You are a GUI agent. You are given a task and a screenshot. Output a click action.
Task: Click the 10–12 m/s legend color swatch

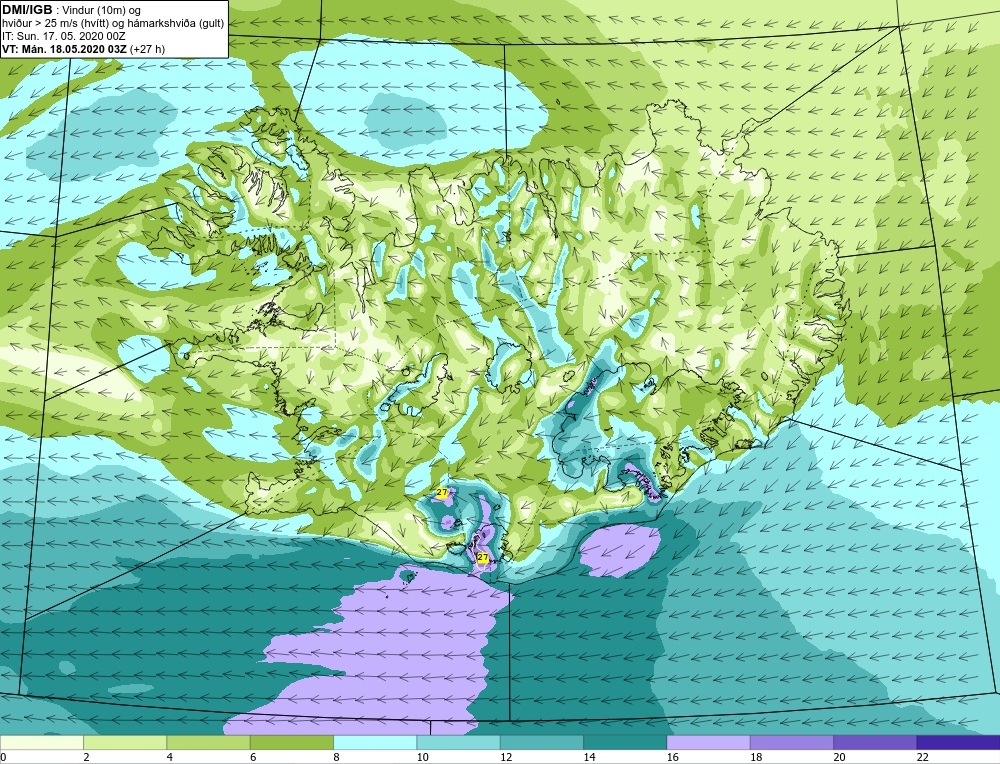point(459,742)
